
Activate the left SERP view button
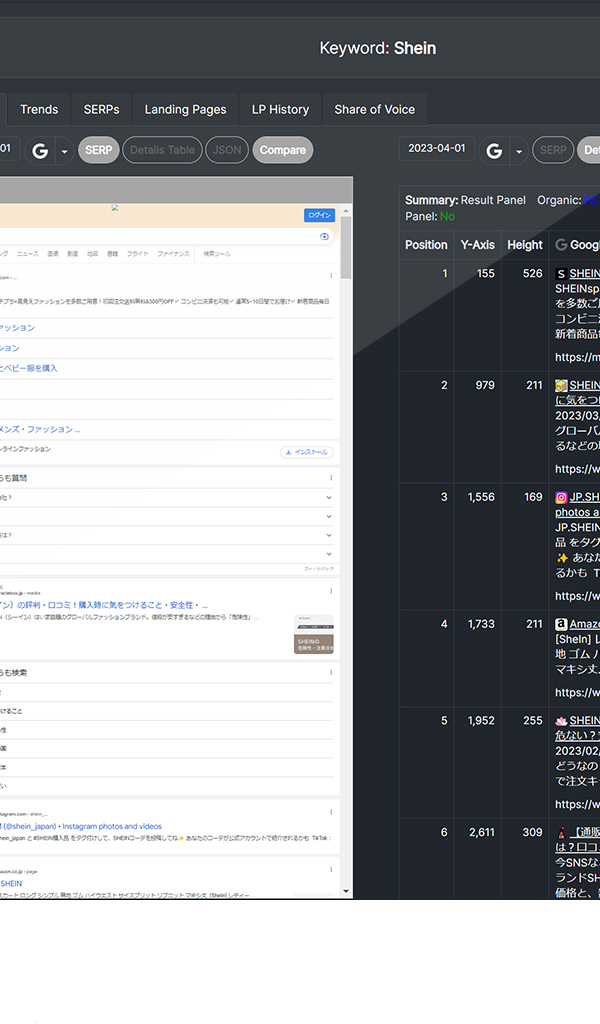pos(99,150)
